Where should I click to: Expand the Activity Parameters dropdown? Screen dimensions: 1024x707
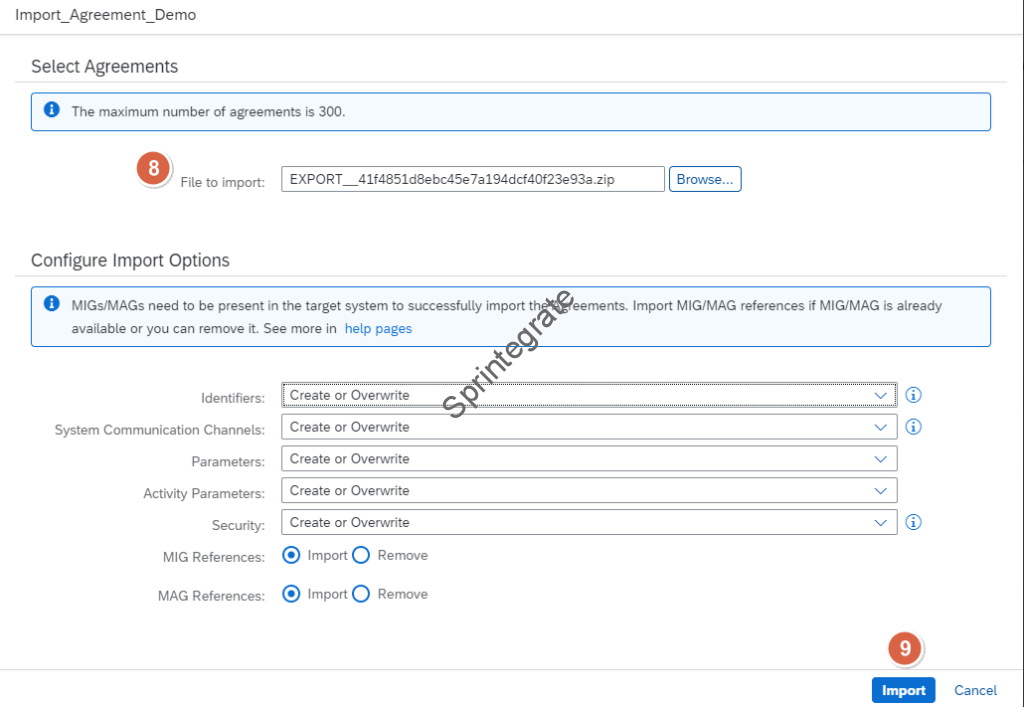coord(589,491)
